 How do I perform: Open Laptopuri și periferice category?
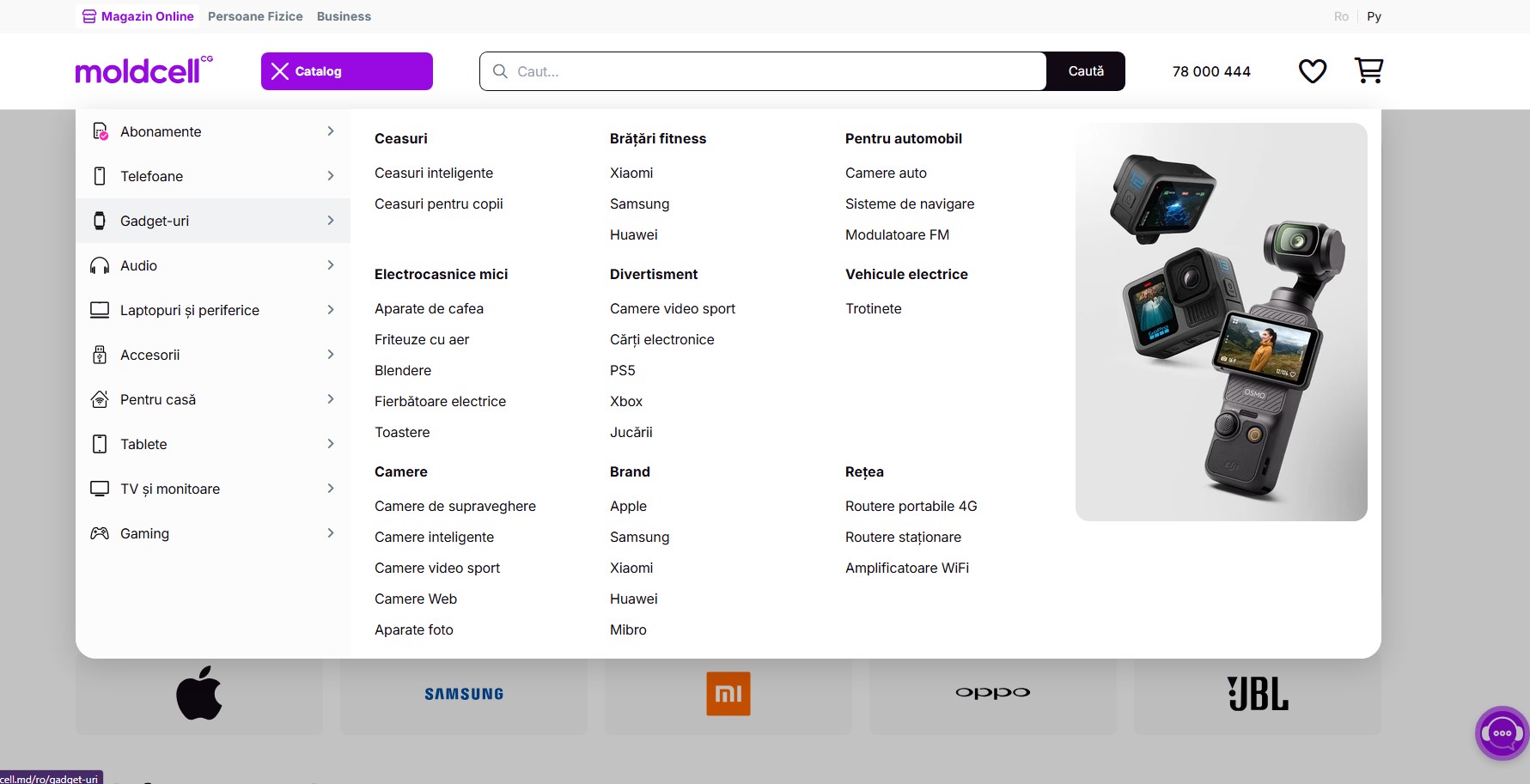[x=213, y=310]
